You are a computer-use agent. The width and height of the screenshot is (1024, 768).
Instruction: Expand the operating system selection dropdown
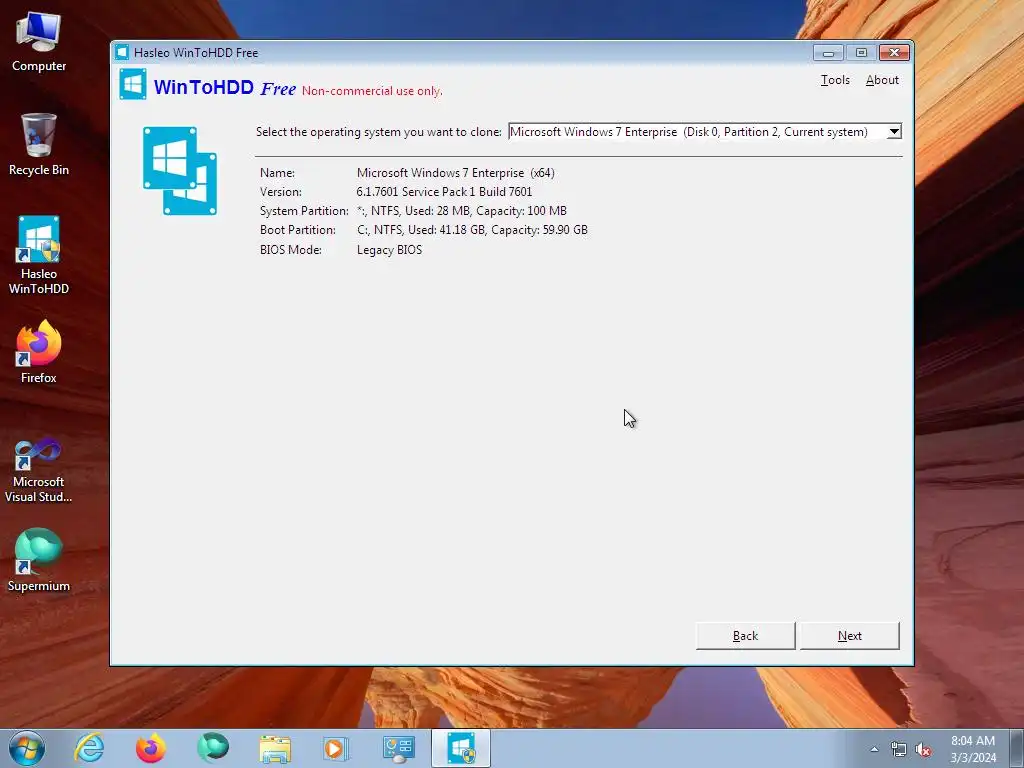click(x=894, y=132)
